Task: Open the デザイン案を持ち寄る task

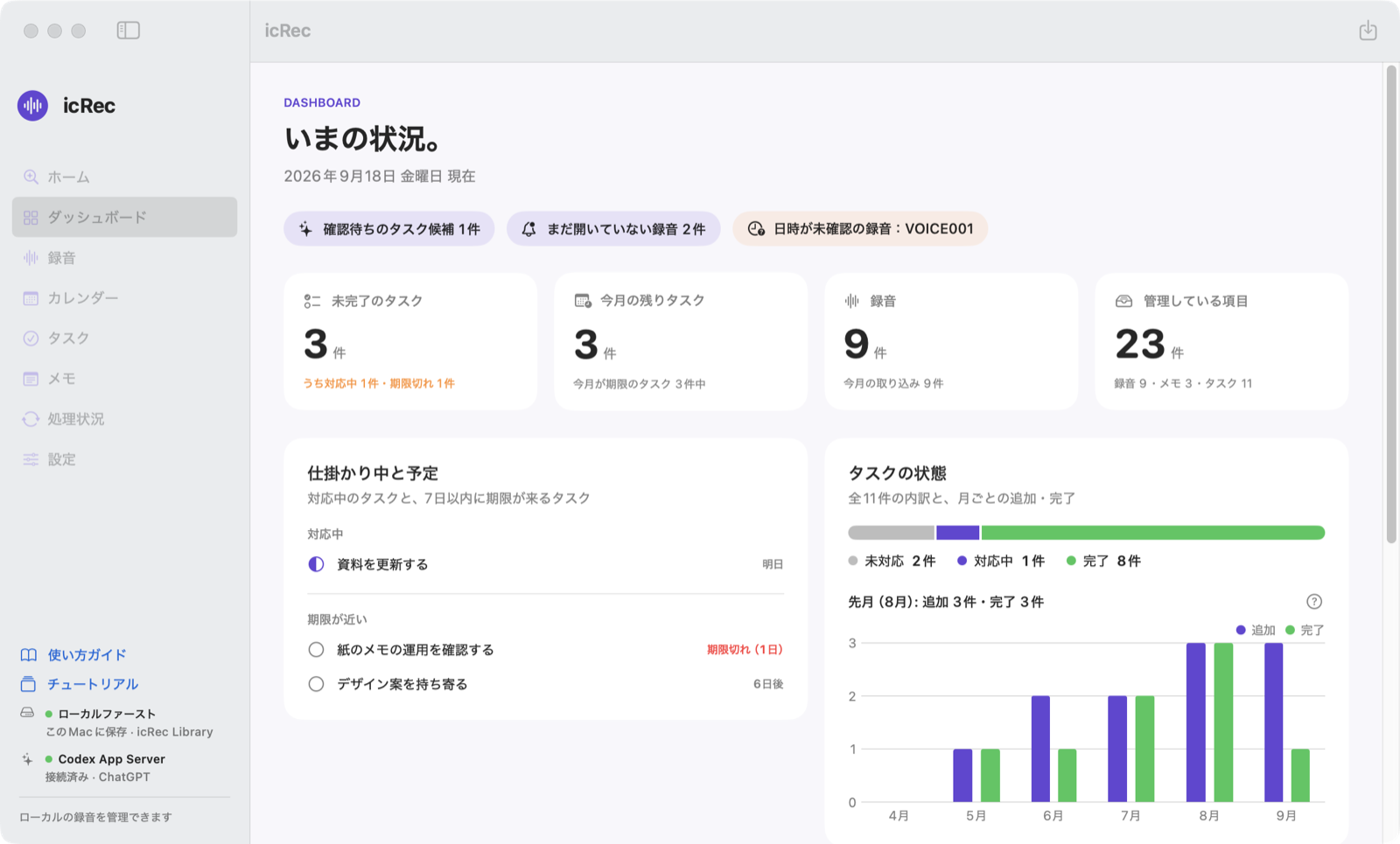Action: (545, 684)
